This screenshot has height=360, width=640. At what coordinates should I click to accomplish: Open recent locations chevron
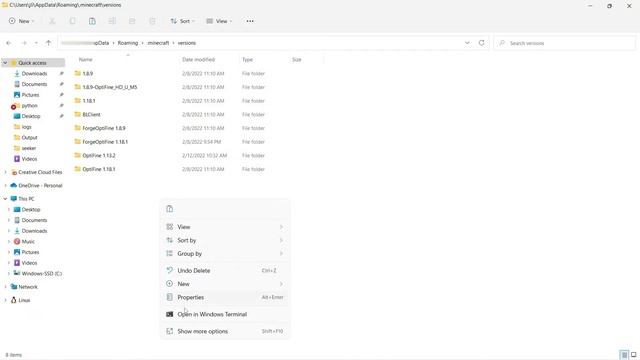pyautogui.click(x=36, y=43)
